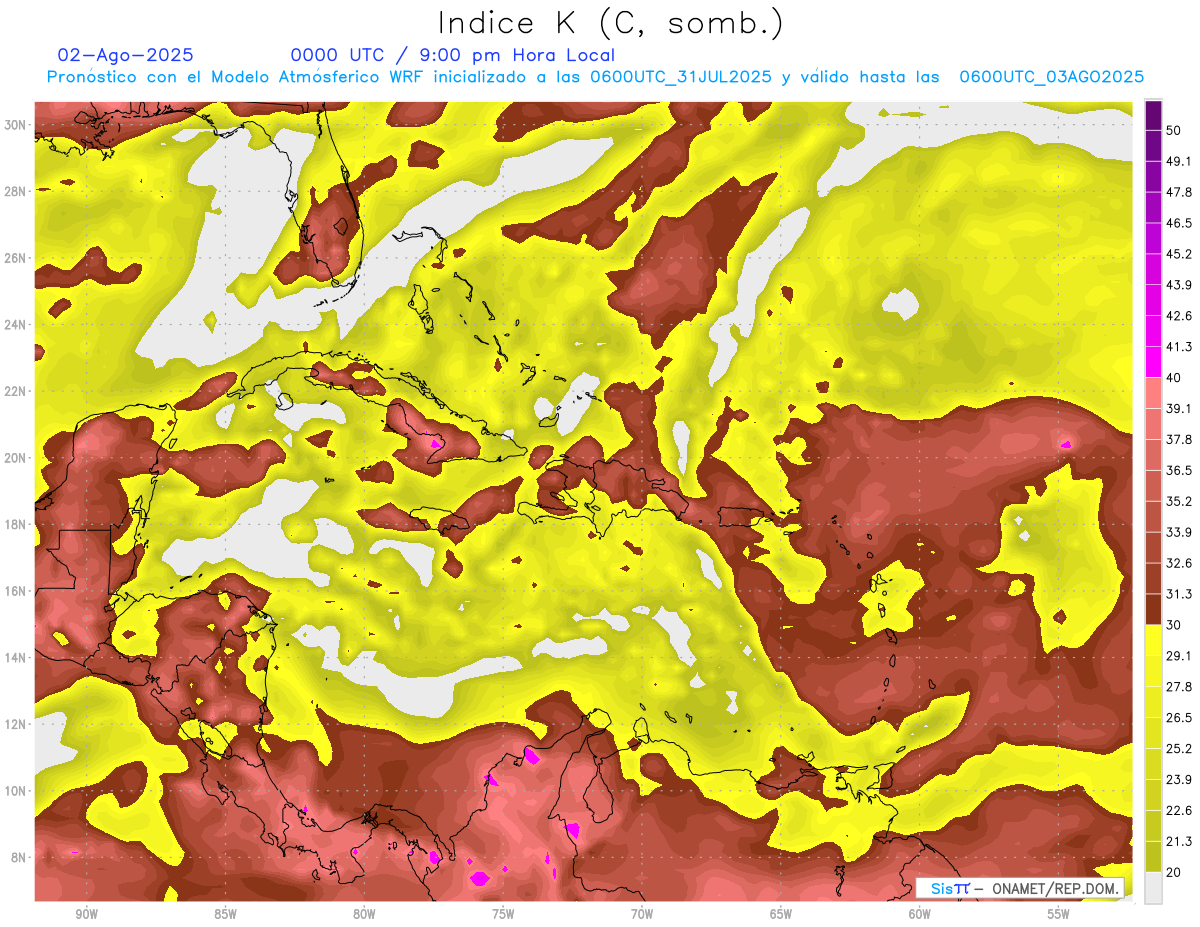Click the latitude label "28N"

pyautogui.click(x=17, y=191)
